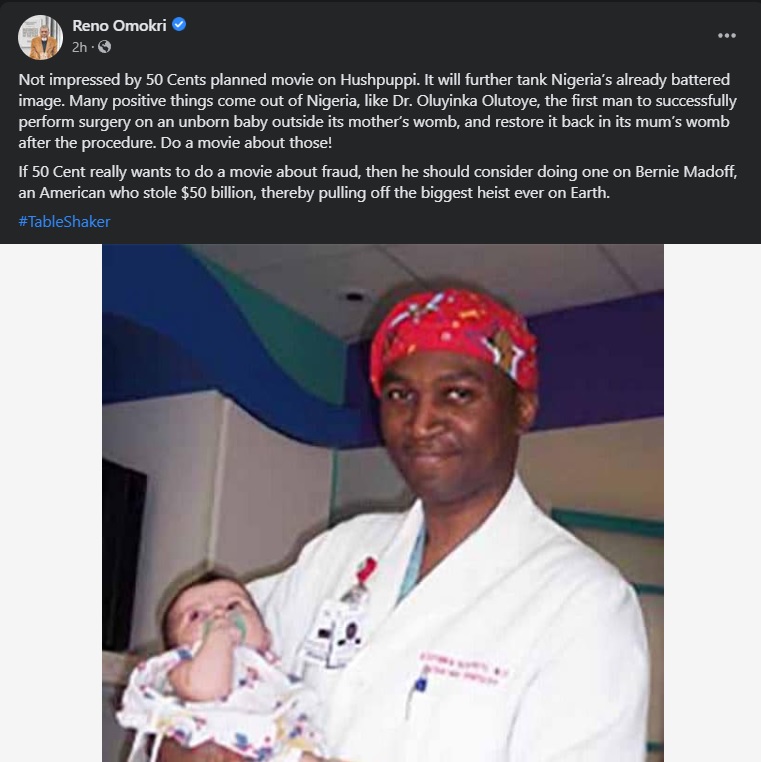Click the baby's face in the photo
761x762 pixels.
(x=214, y=612)
